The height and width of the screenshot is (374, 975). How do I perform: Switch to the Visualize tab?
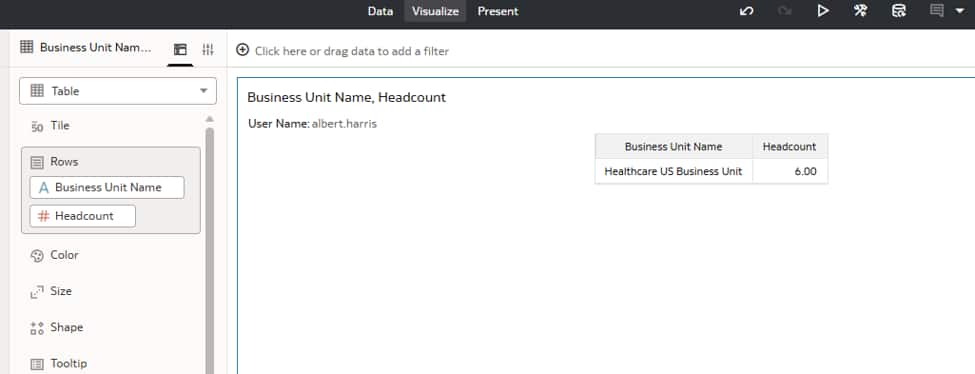point(435,11)
